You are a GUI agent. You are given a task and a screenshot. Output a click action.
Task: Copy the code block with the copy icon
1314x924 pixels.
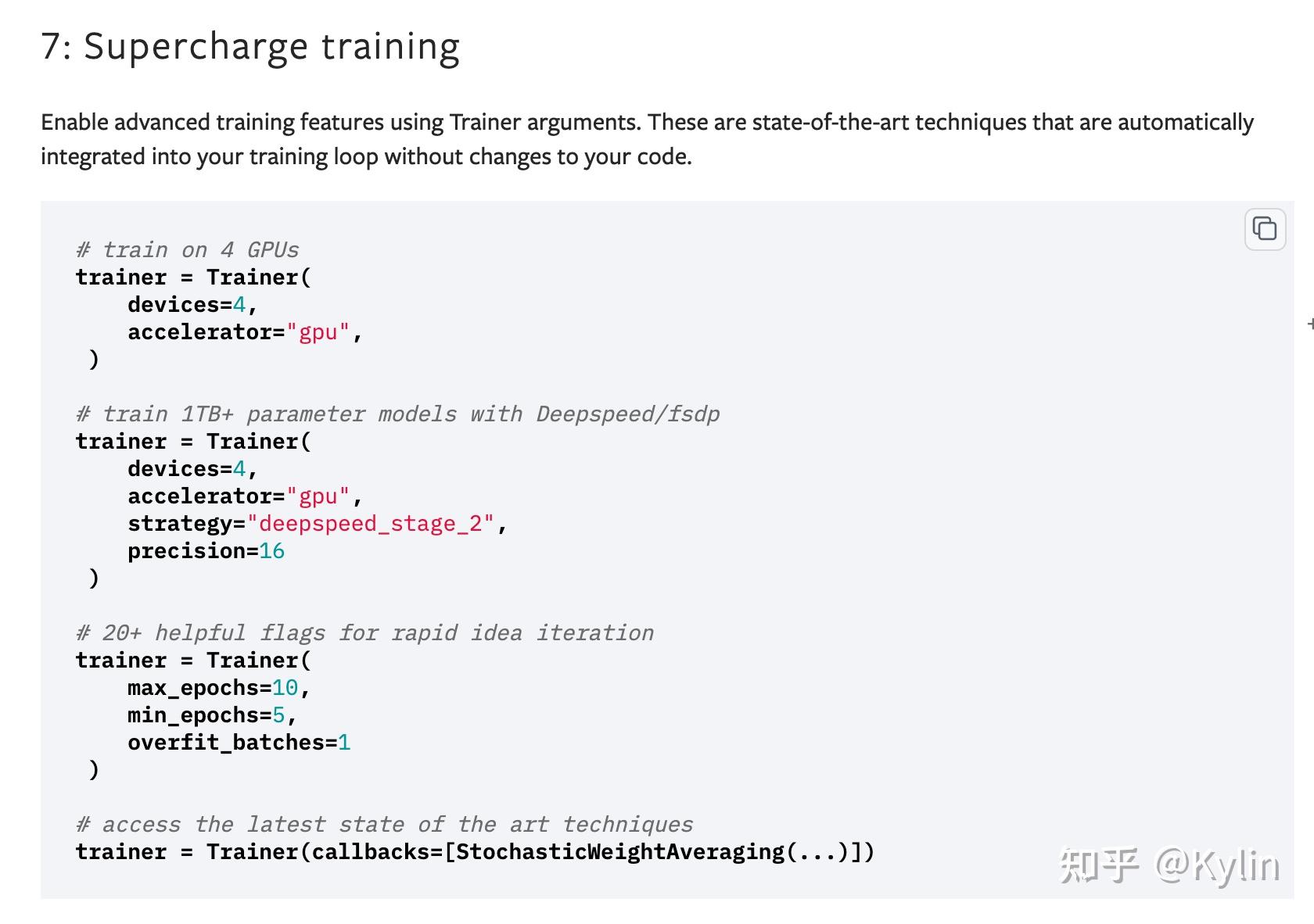(x=1265, y=229)
